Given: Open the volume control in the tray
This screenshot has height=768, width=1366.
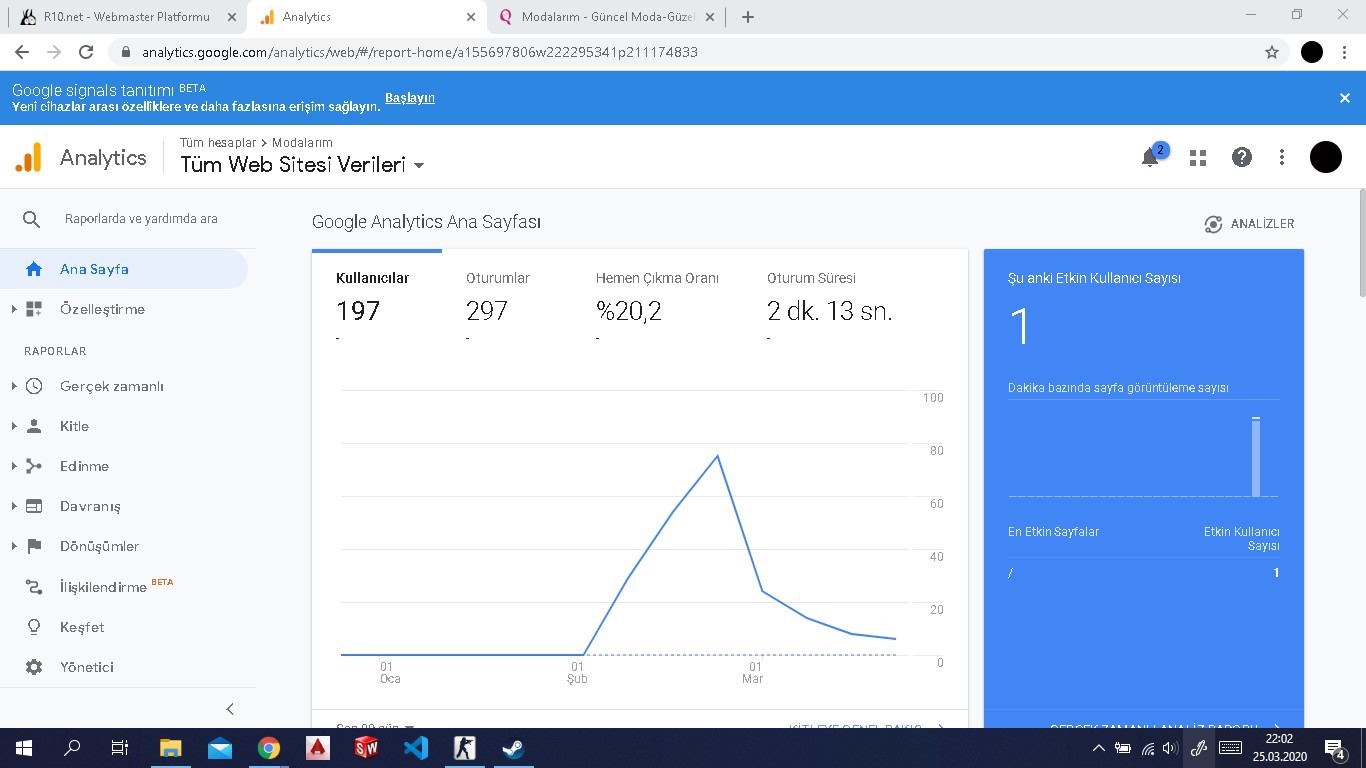Looking at the screenshot, I should coord(1171,747).
